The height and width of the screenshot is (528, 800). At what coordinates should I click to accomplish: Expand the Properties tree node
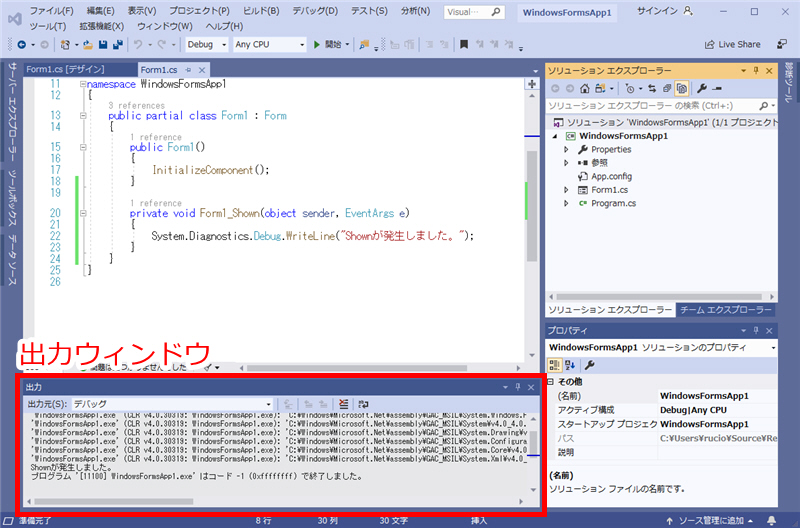(566, 149)
